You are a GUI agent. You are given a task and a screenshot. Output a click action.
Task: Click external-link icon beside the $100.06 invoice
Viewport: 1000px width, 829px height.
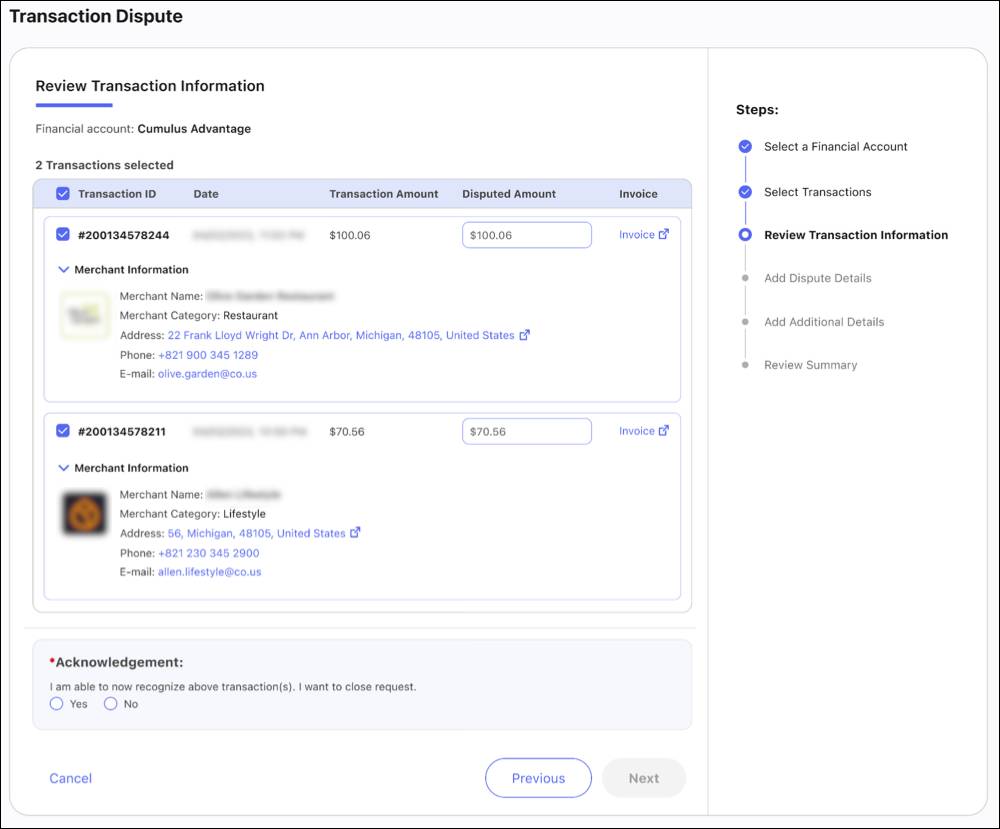coord(664,234)
